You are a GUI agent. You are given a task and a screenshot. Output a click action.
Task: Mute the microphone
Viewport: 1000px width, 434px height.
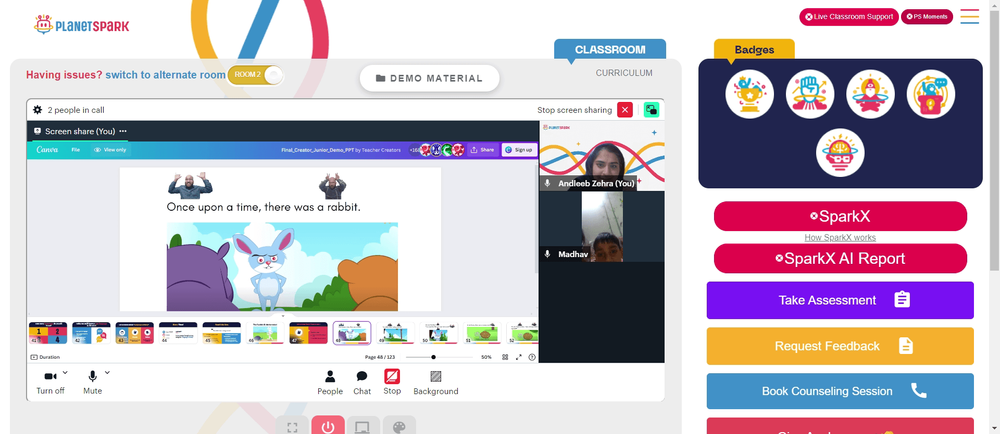[92, 382]
